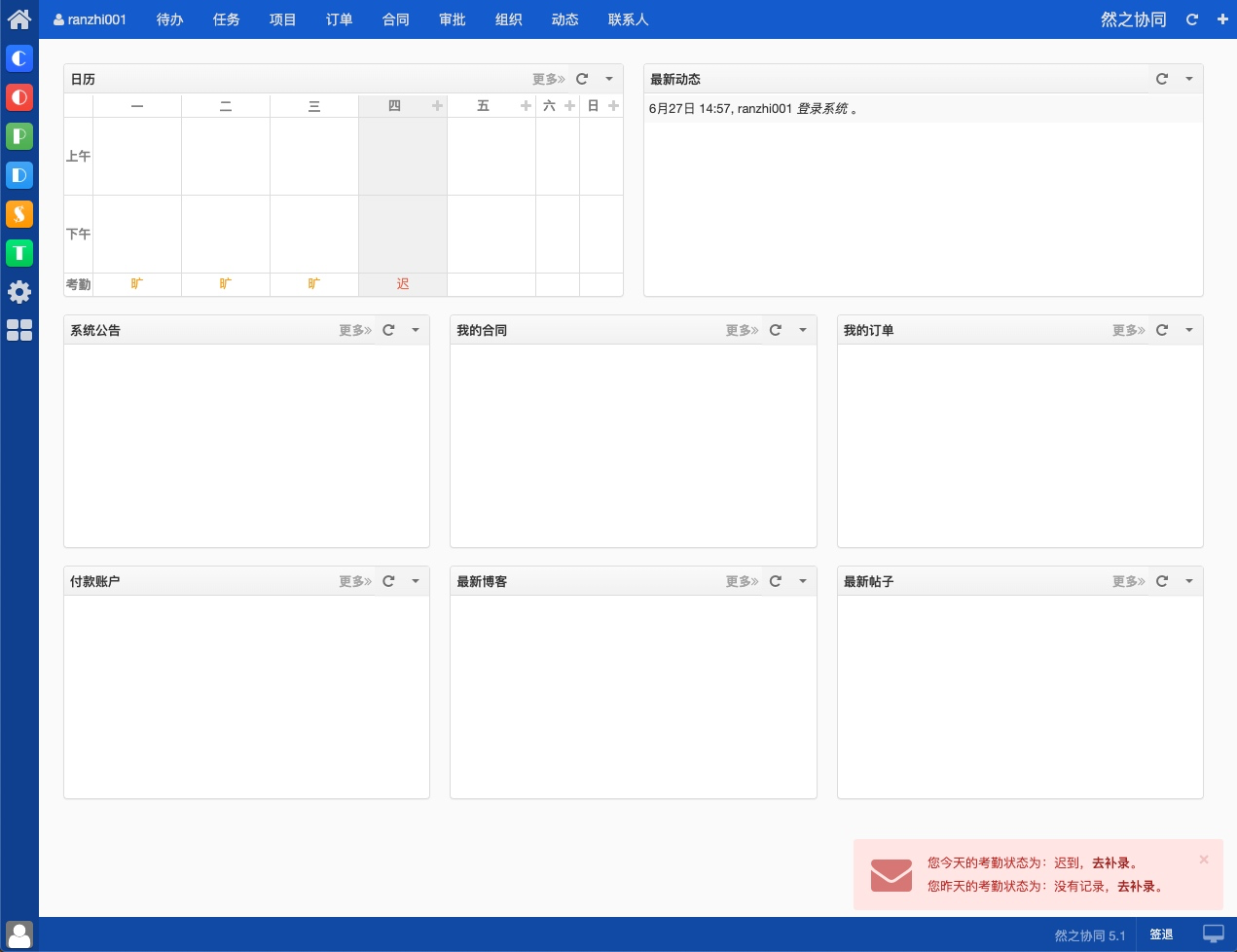Open the gear settings icon in sidebar

point(19,292)
